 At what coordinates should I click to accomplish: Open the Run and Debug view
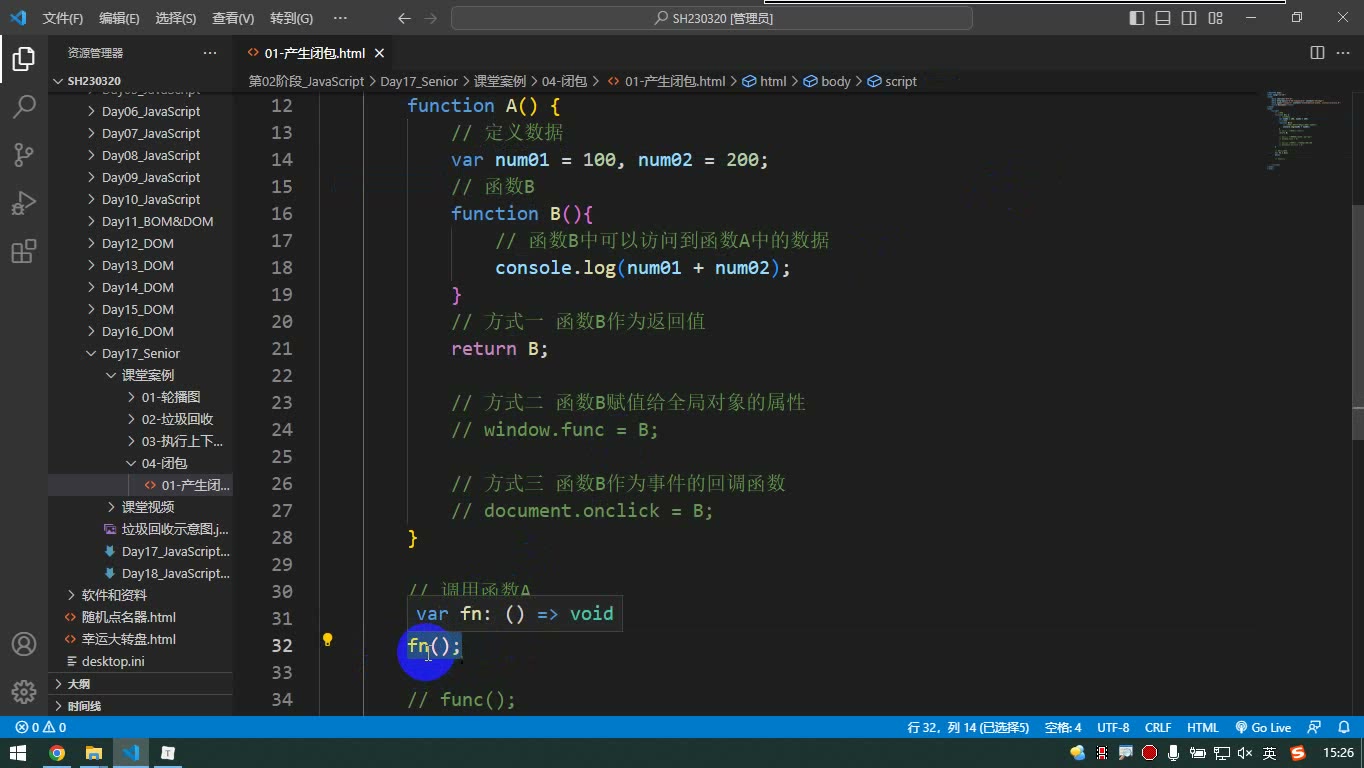click(x=24, y=203)
